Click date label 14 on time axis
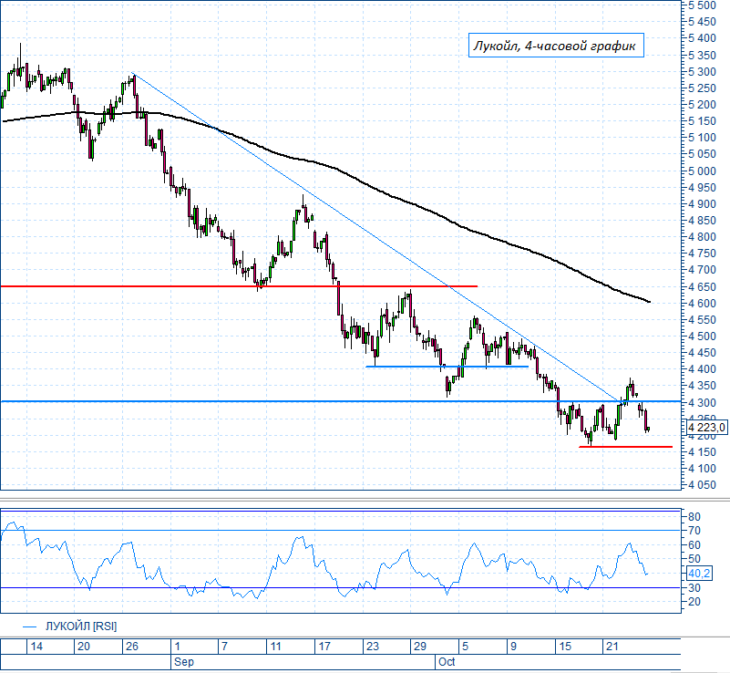This screenshot has width=730, height=673. pyautogui.click(x=36, y=646)
